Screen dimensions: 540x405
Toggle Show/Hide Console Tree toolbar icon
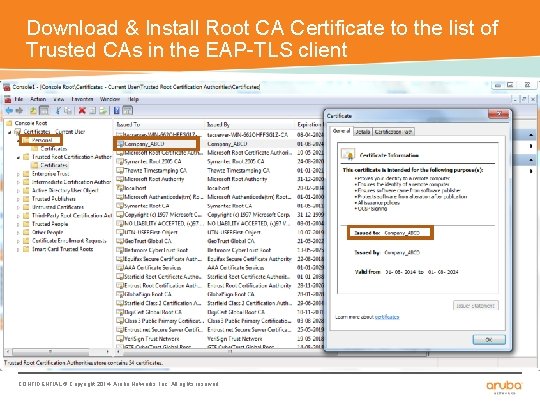44,111
